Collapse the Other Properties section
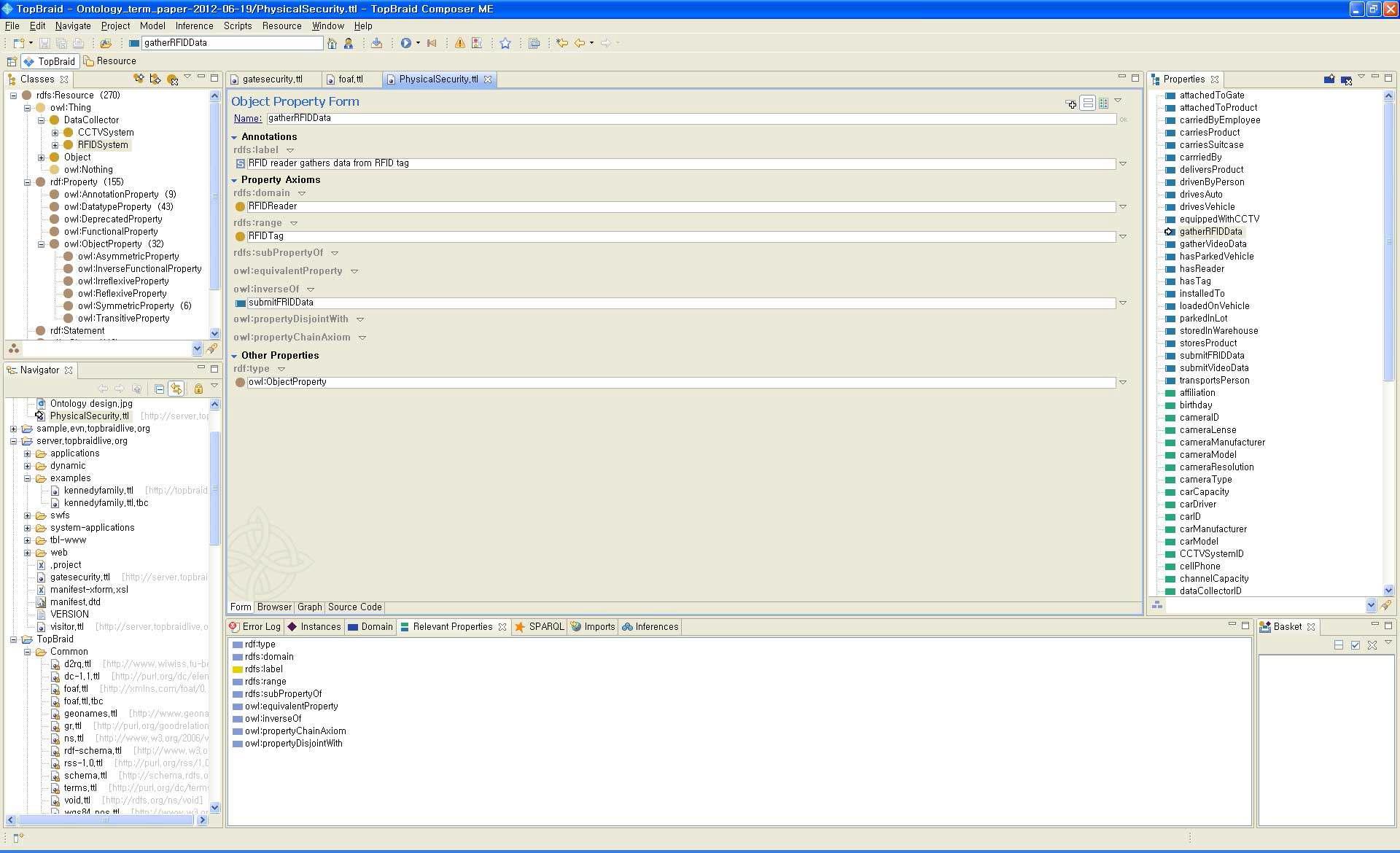Viewport: 1400px width, 853px height. point(234,356)
